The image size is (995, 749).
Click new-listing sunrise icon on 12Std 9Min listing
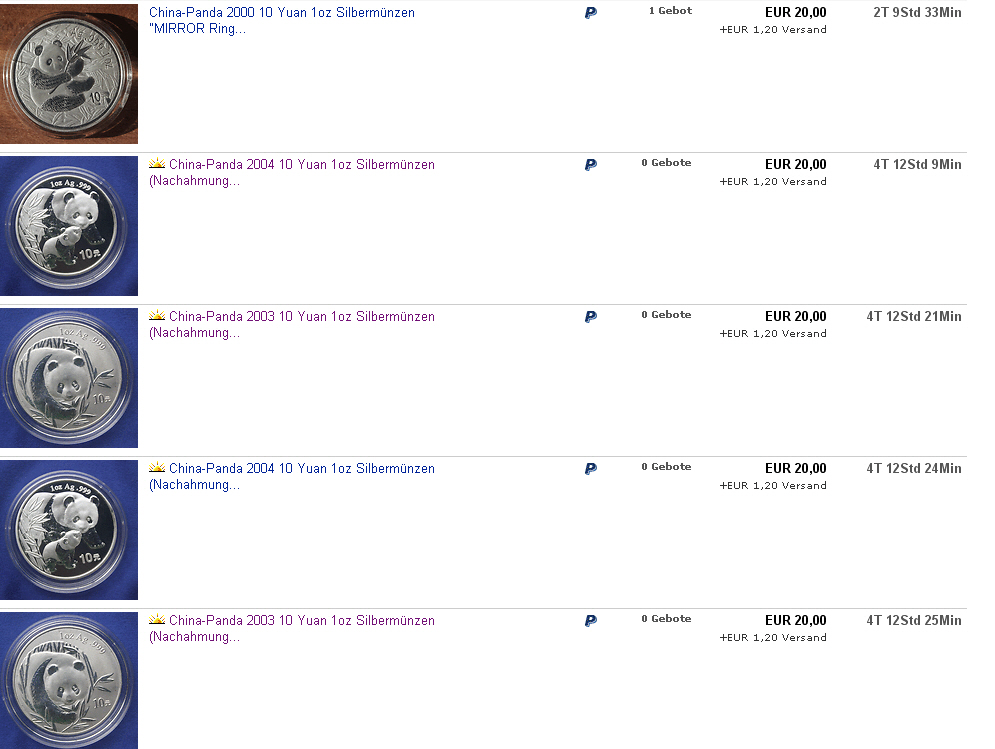[157, 164]
